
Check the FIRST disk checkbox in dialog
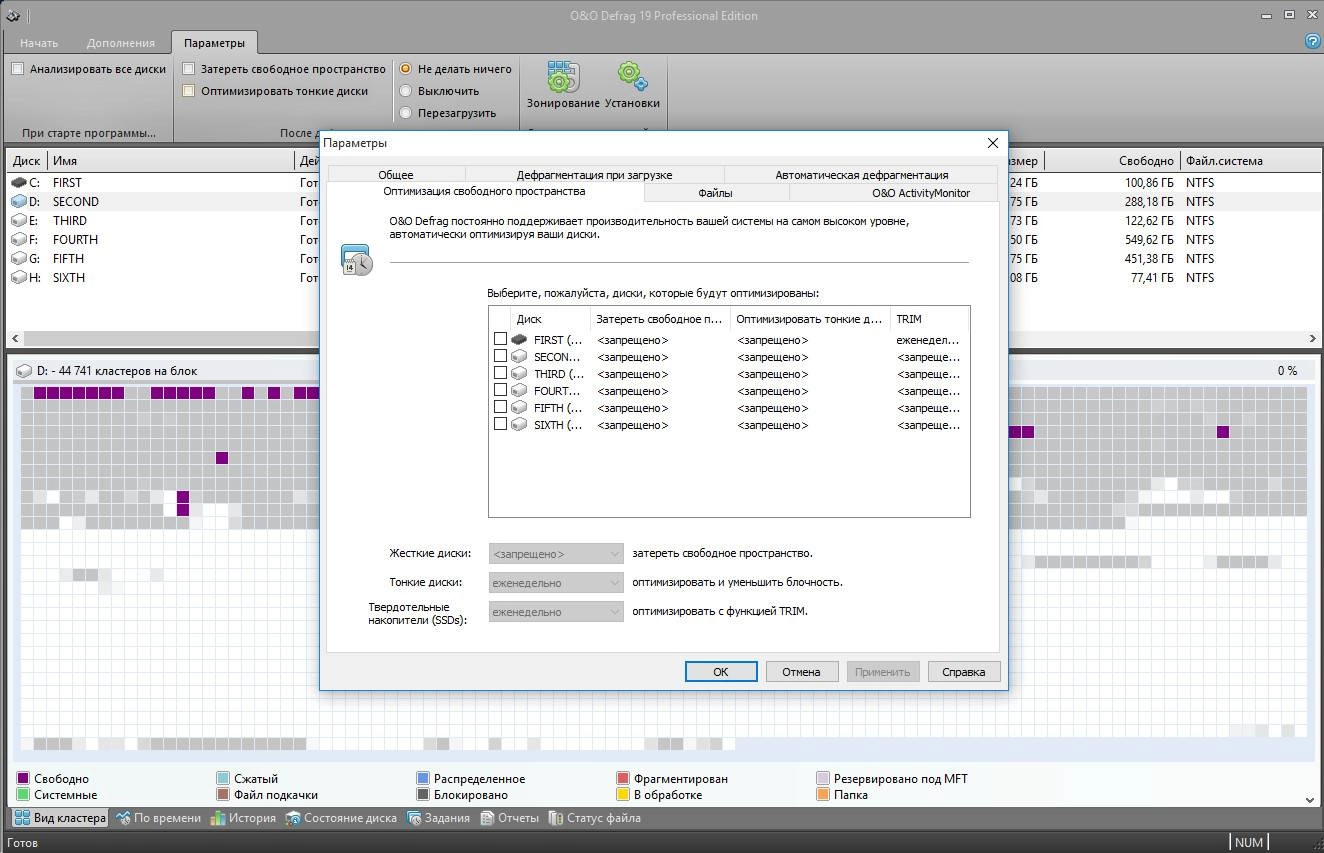click(x=500, y=340)
